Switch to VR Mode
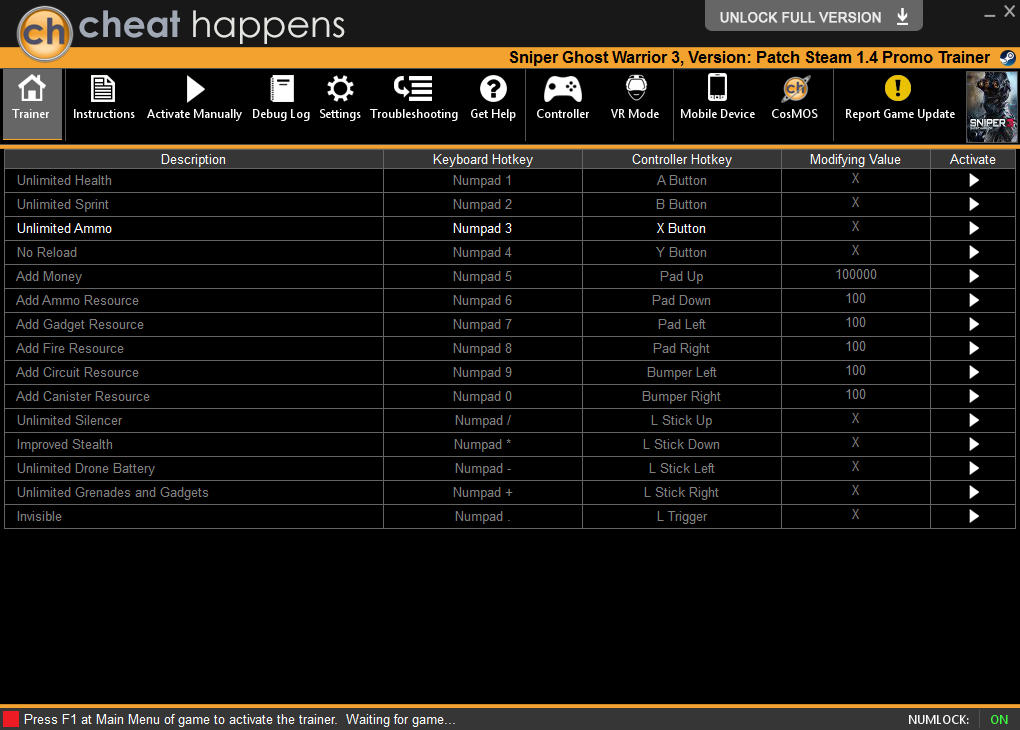The image size is (1020, 730). pos(635,90)
